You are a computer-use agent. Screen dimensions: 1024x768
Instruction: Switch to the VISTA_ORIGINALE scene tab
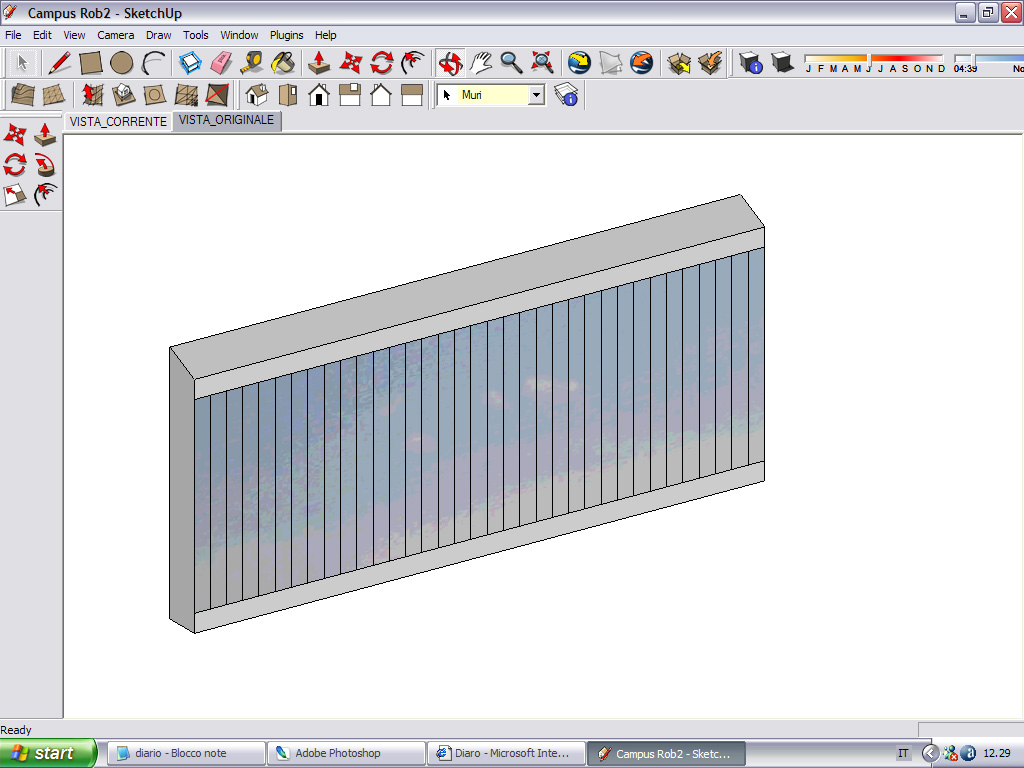click(x=227, y=120)
